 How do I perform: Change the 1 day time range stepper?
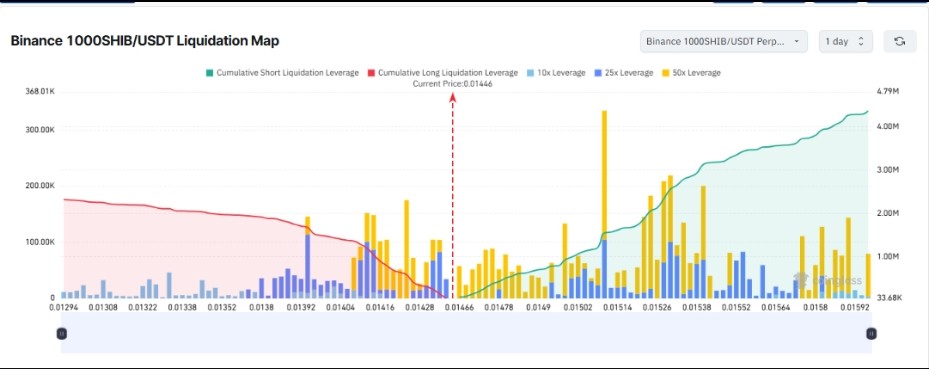point(845,41)
